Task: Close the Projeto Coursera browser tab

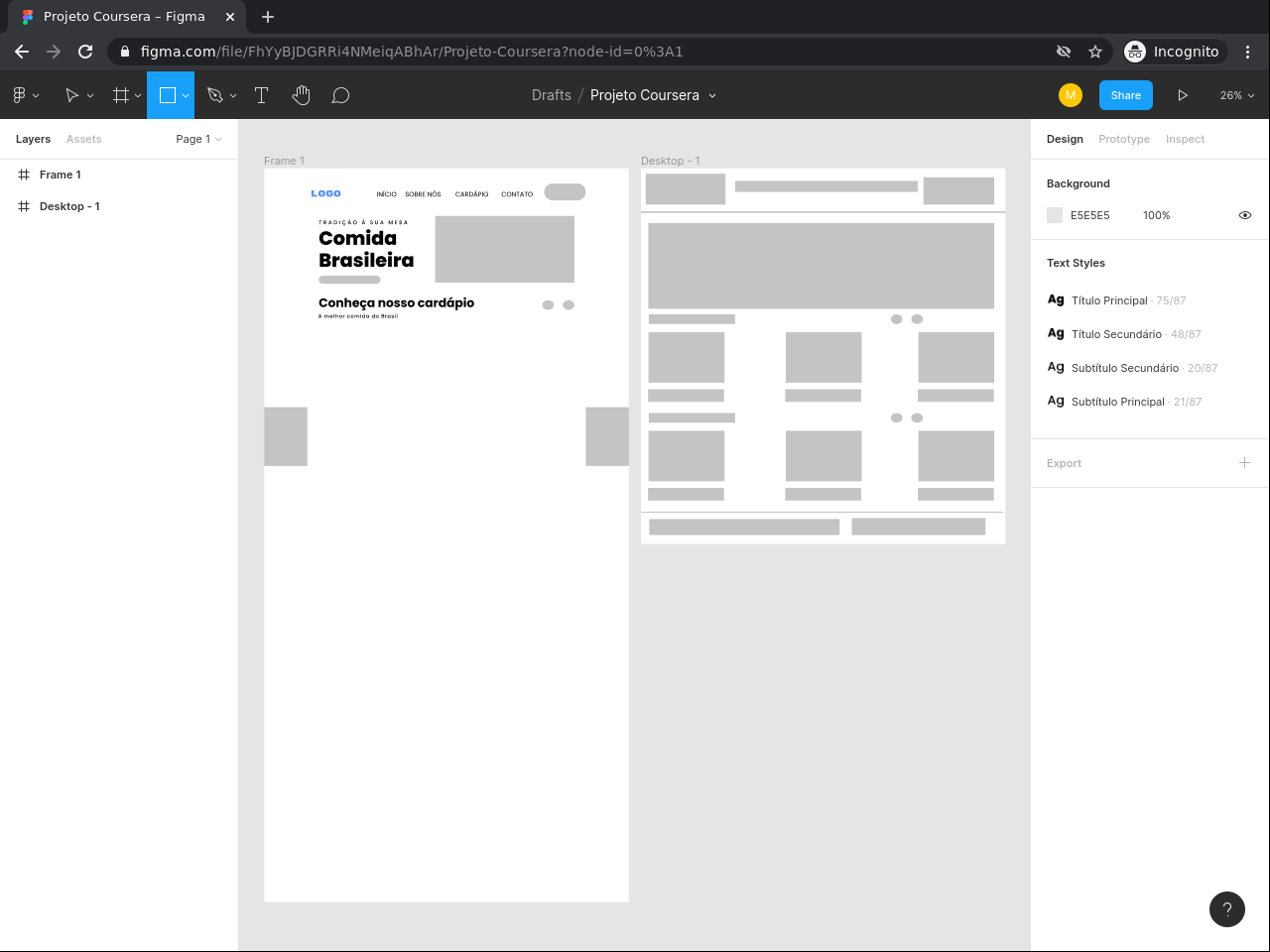Action: tap(230, 16)
